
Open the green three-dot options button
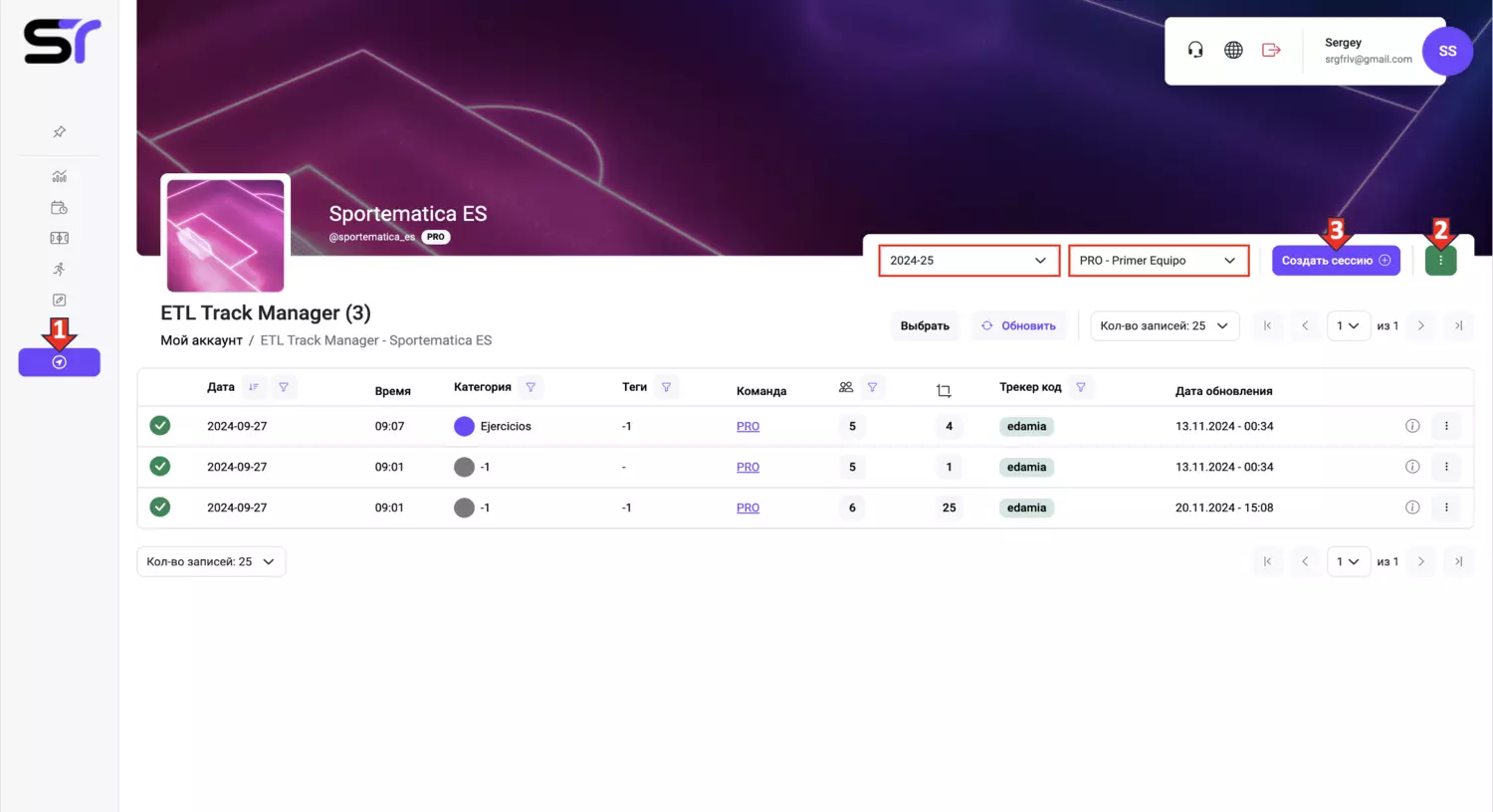(x=1440, y=261)
